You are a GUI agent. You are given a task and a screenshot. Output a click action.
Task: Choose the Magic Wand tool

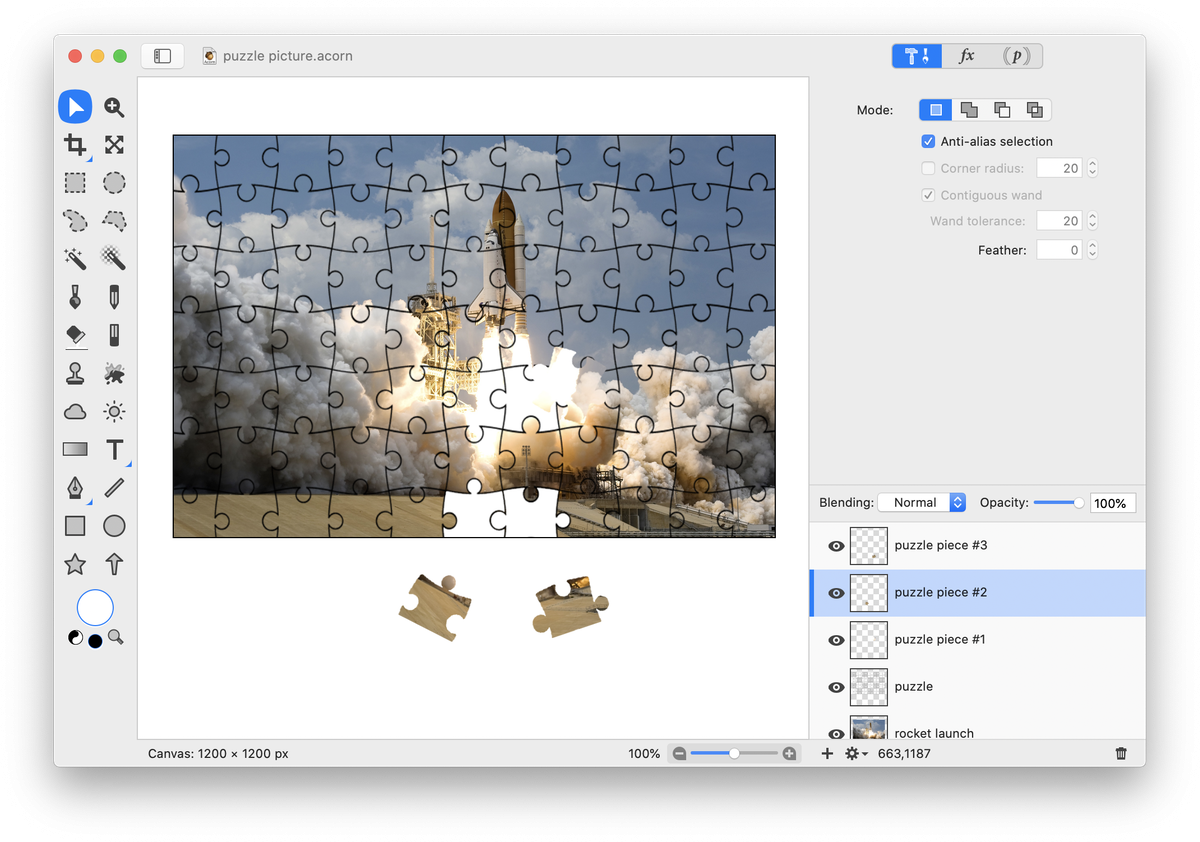pyautogui.click(x=75, y=259)
